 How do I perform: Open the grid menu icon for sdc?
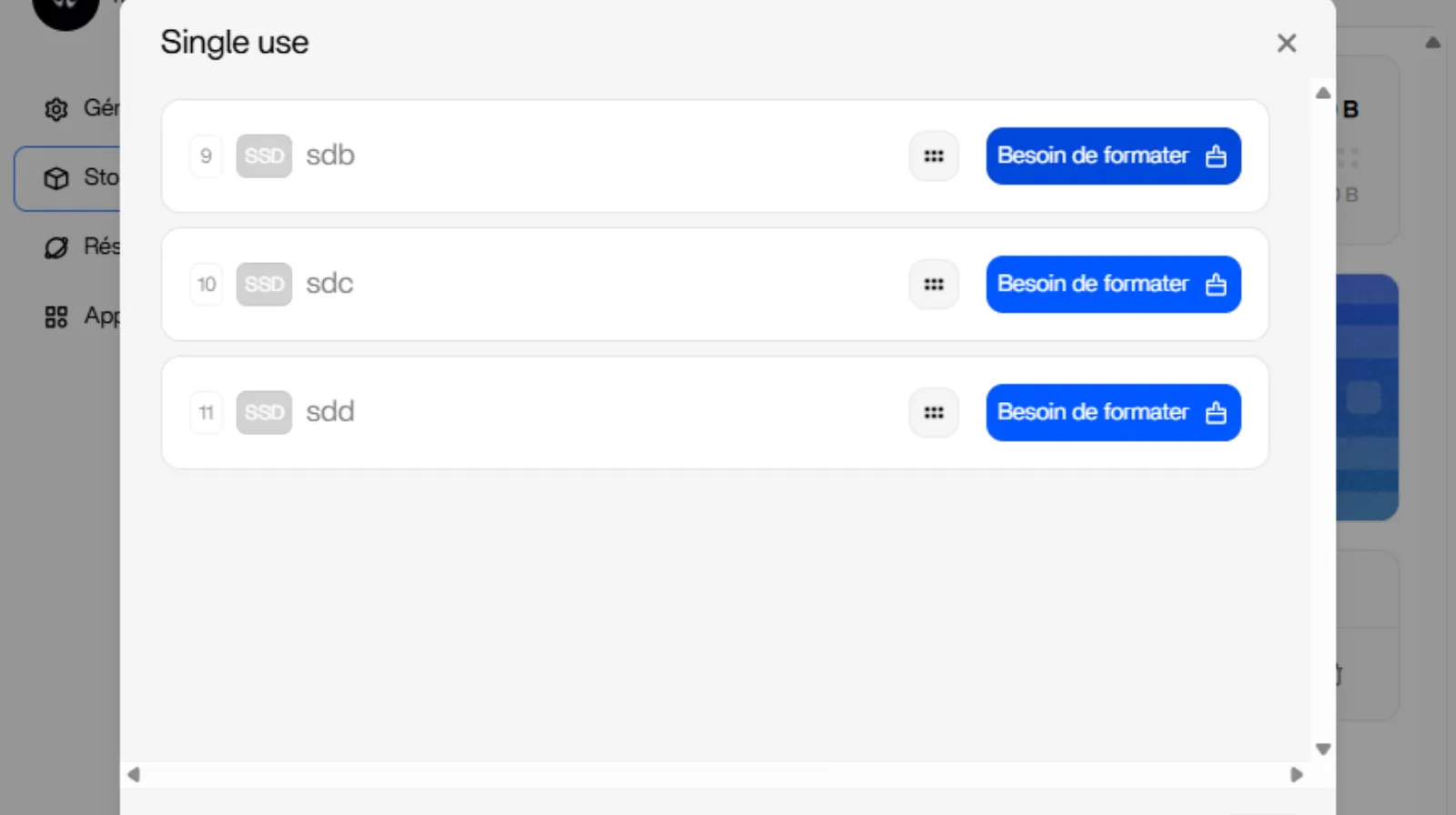pos(934,285)
